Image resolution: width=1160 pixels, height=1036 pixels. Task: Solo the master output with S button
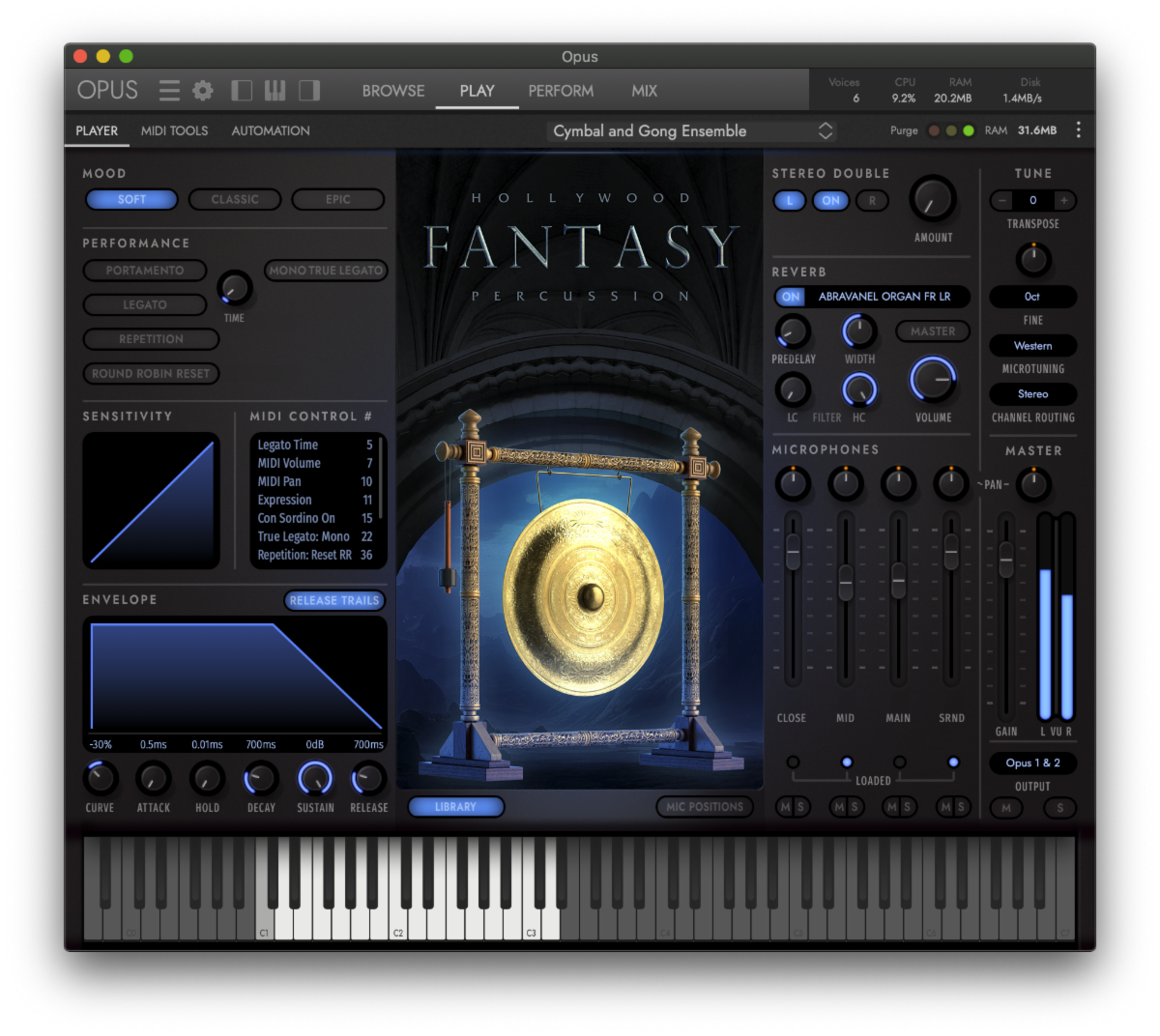1060,808
